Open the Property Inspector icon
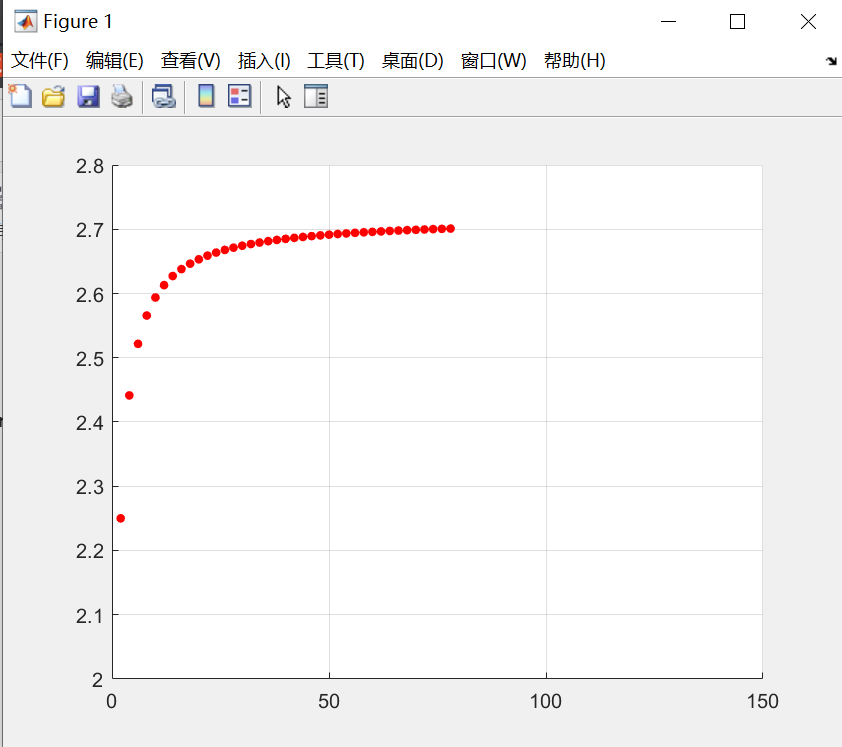Viewport: 842px width, 747px height. pyautogui.click(x=316, y=96)
